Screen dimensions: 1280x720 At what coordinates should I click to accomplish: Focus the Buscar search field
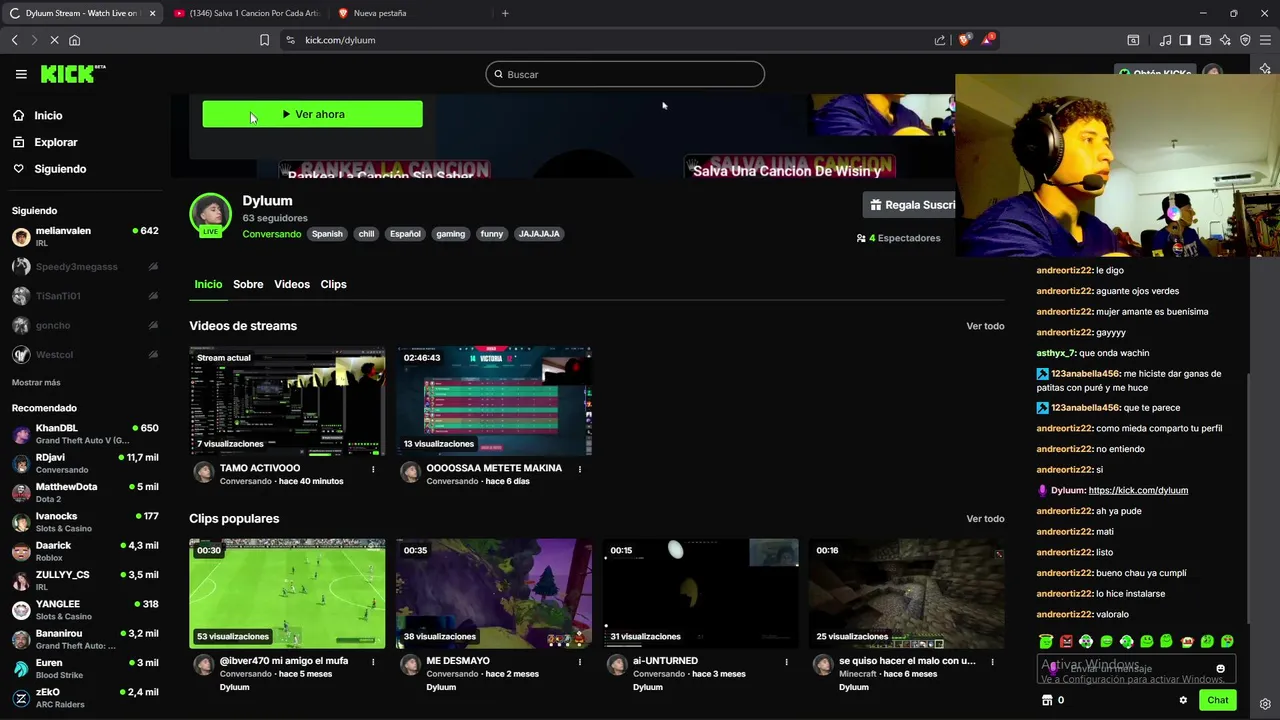click(625, 74)
